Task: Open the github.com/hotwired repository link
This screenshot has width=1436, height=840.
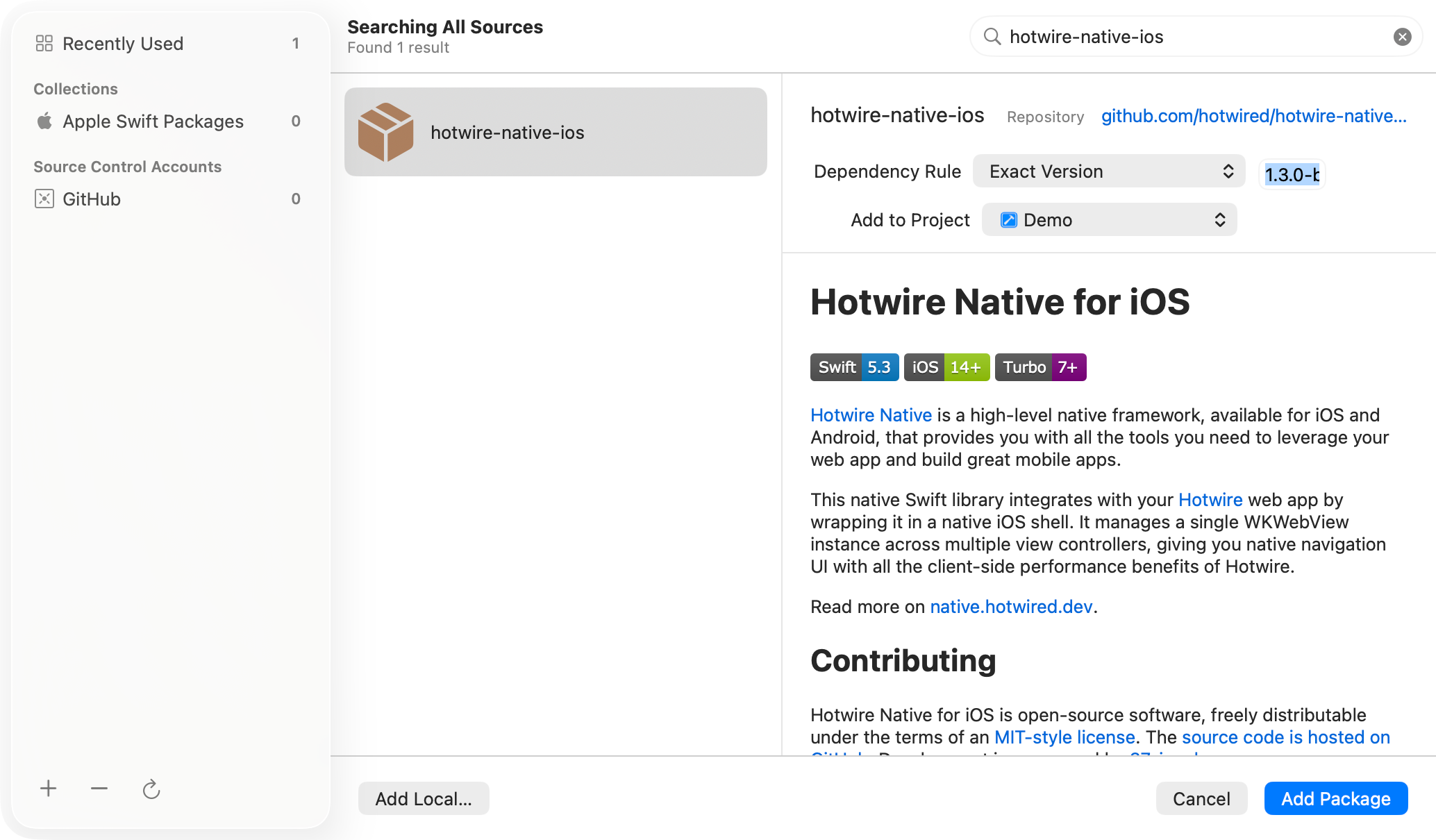Action: [x=1253, y=116]
